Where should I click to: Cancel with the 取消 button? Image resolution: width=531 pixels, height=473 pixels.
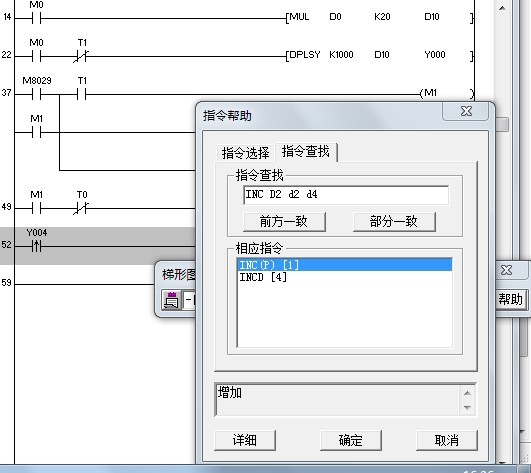pyautogui.click(x=447, y=440)
